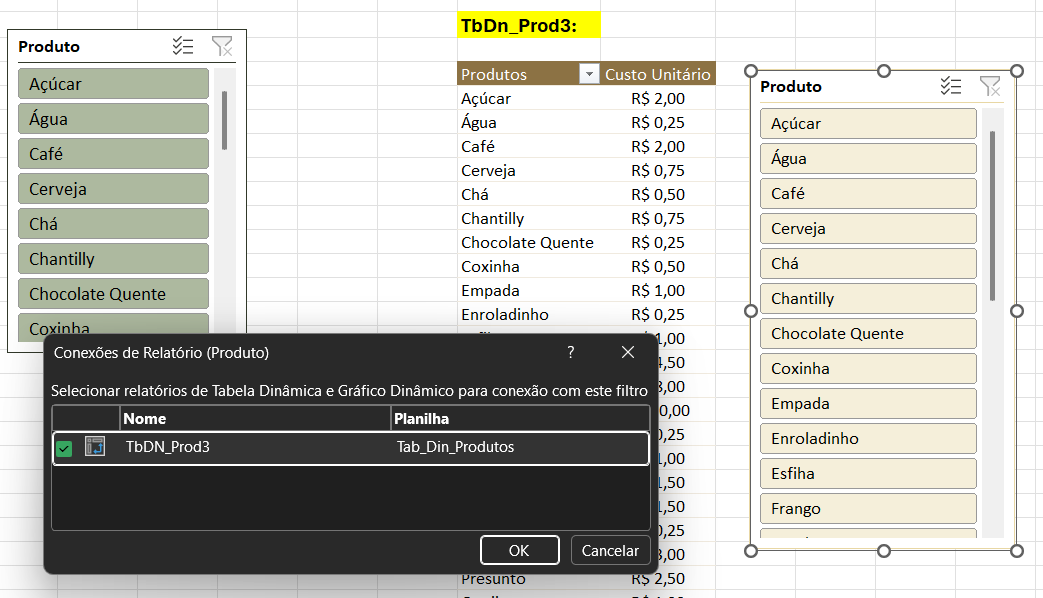Click the Produto title of the green slicer
1043x598 pixels.
[49, 47]
